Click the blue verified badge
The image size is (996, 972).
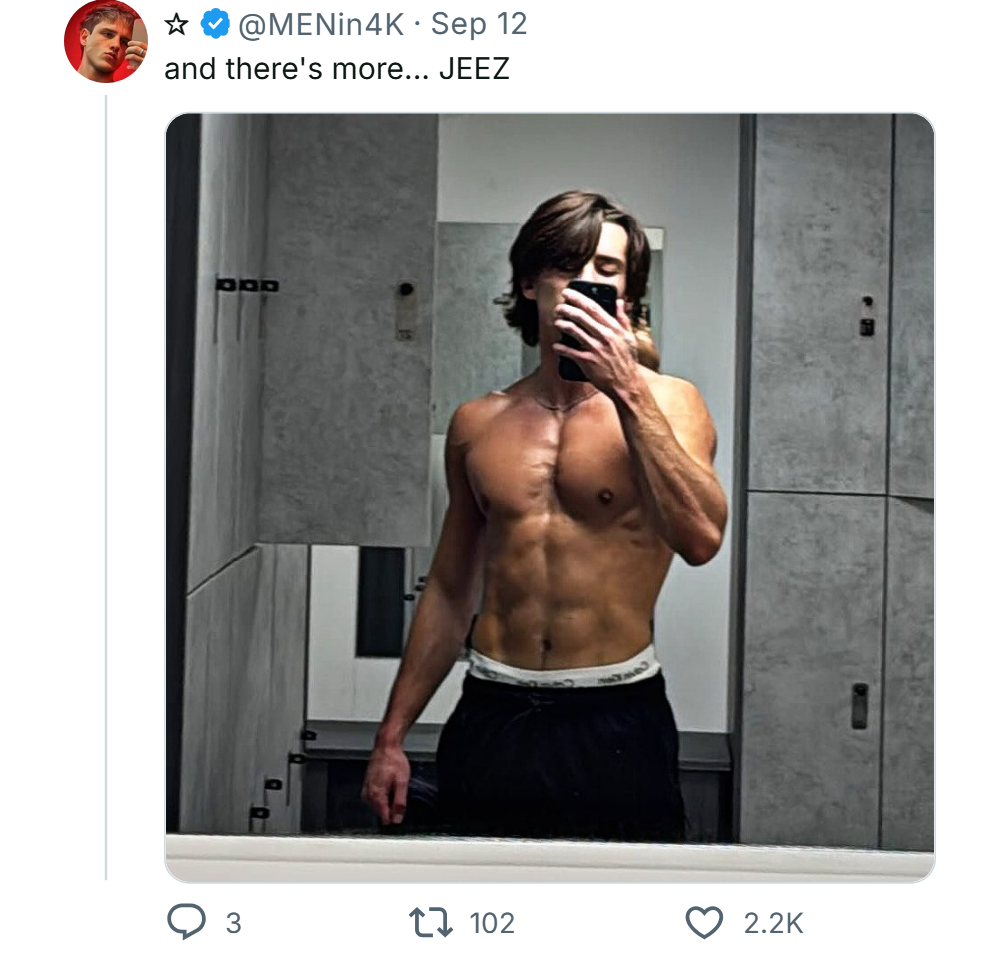[x=215, y=24]
